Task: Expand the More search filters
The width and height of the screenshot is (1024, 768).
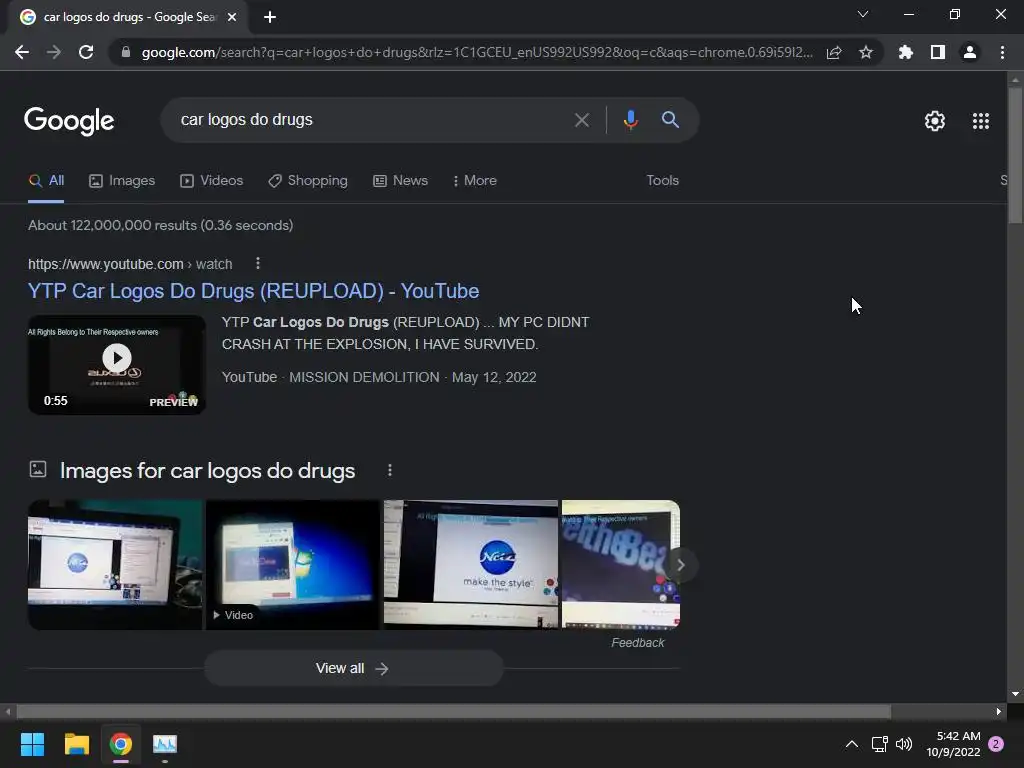Action: [x=475, y=181]
